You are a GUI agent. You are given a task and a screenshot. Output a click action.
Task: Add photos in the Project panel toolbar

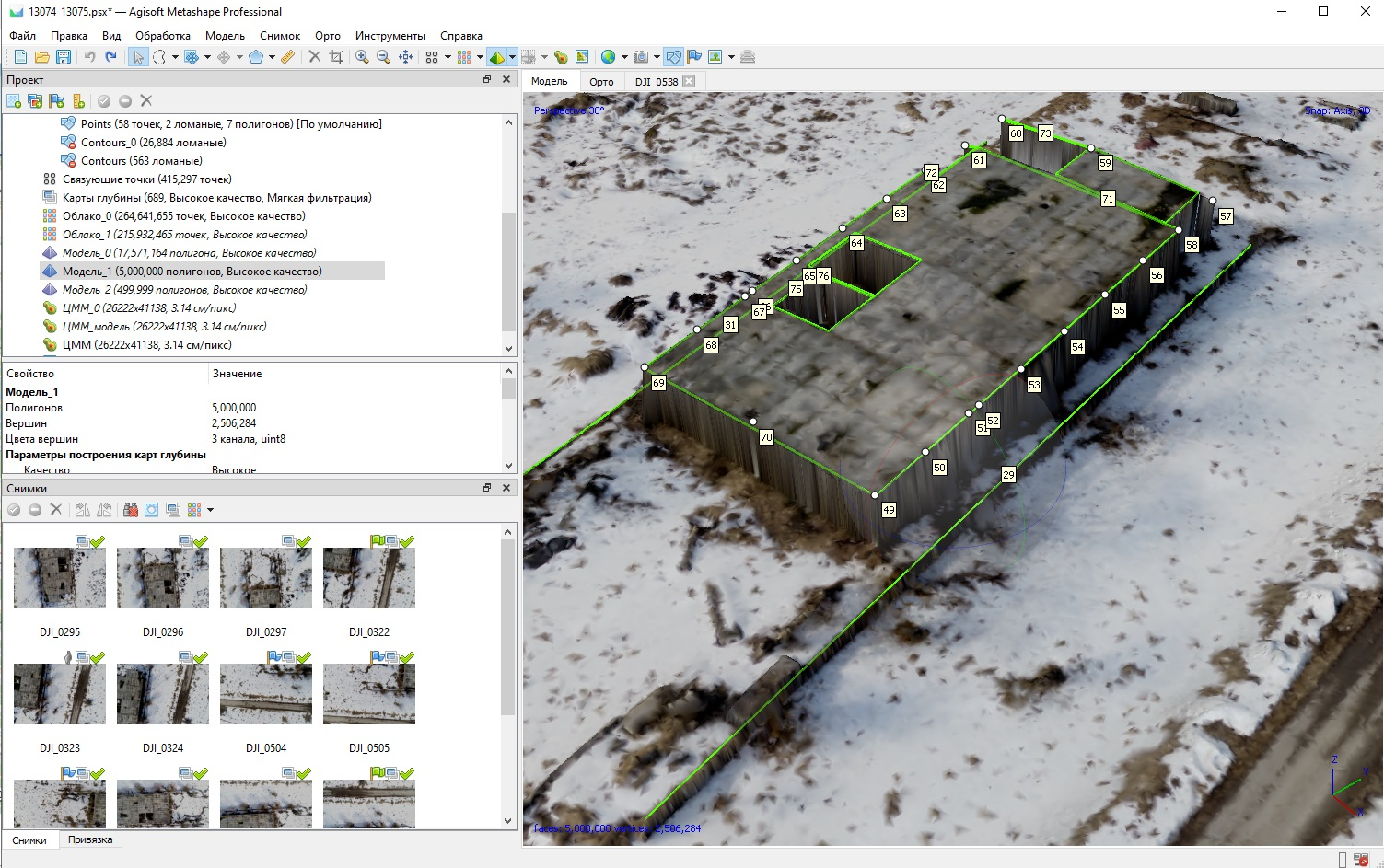point(35,101)
